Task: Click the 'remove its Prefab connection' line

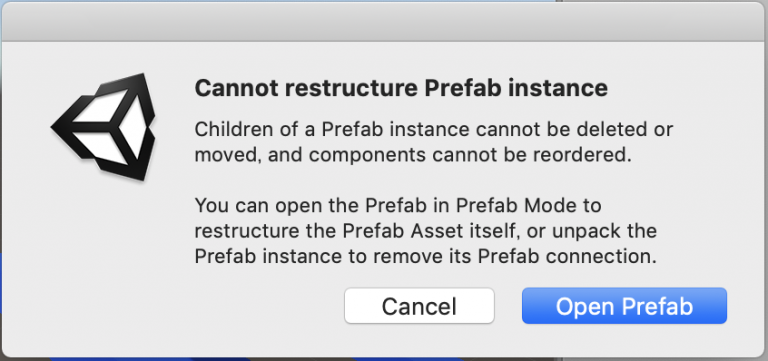Action: 425,256
